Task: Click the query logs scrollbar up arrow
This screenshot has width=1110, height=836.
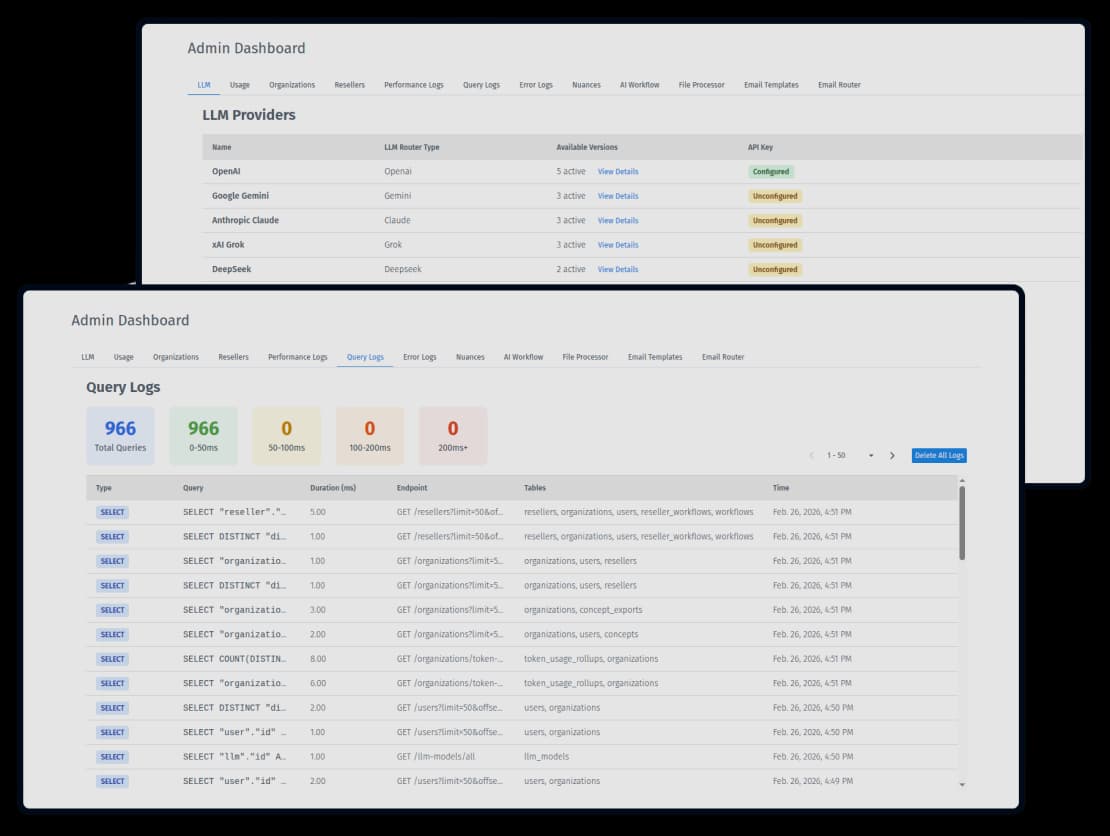Action: click(961, 481)
